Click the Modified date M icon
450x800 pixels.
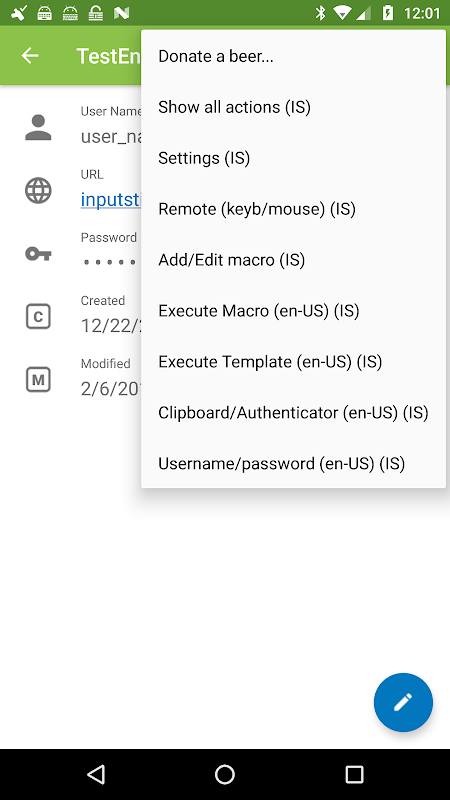coord(38,380)
